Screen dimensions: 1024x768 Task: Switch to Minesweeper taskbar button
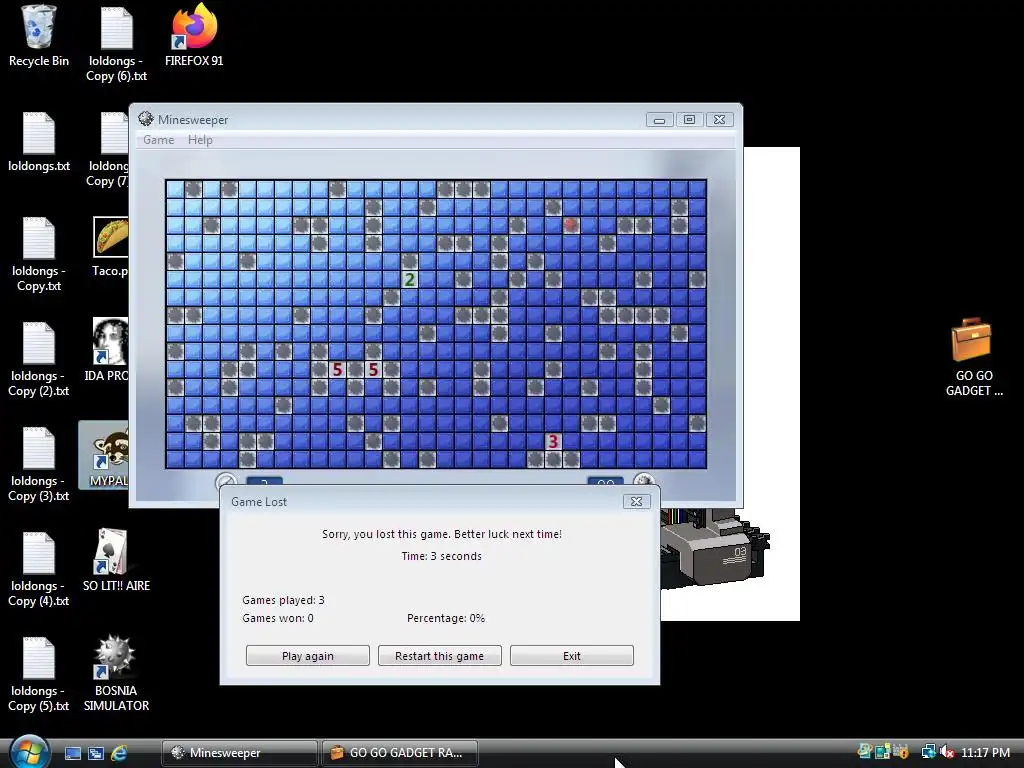[239, 753]
